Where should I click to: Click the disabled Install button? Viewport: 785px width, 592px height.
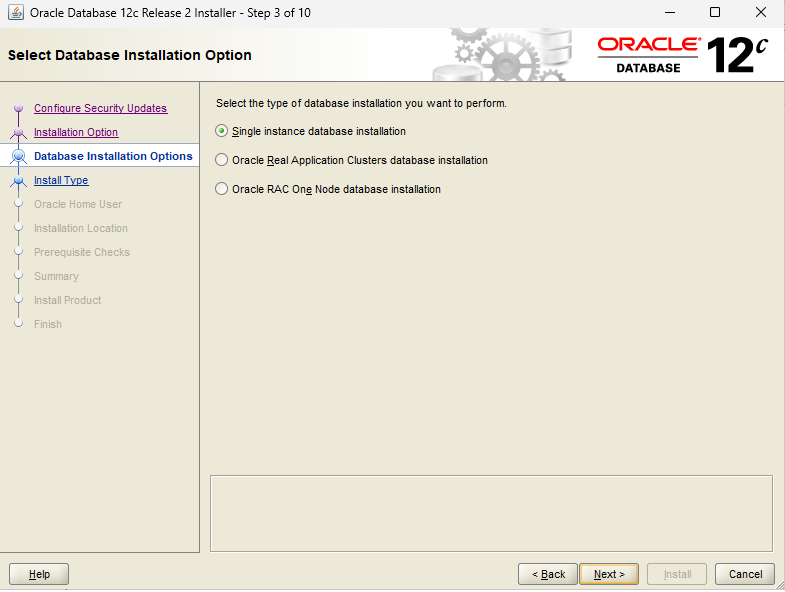677,574
